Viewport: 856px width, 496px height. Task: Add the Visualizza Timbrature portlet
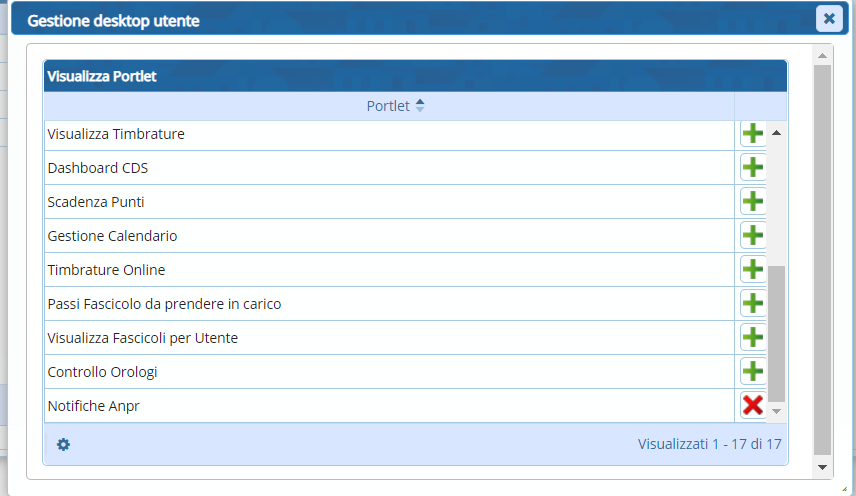(x=752, y=134)
